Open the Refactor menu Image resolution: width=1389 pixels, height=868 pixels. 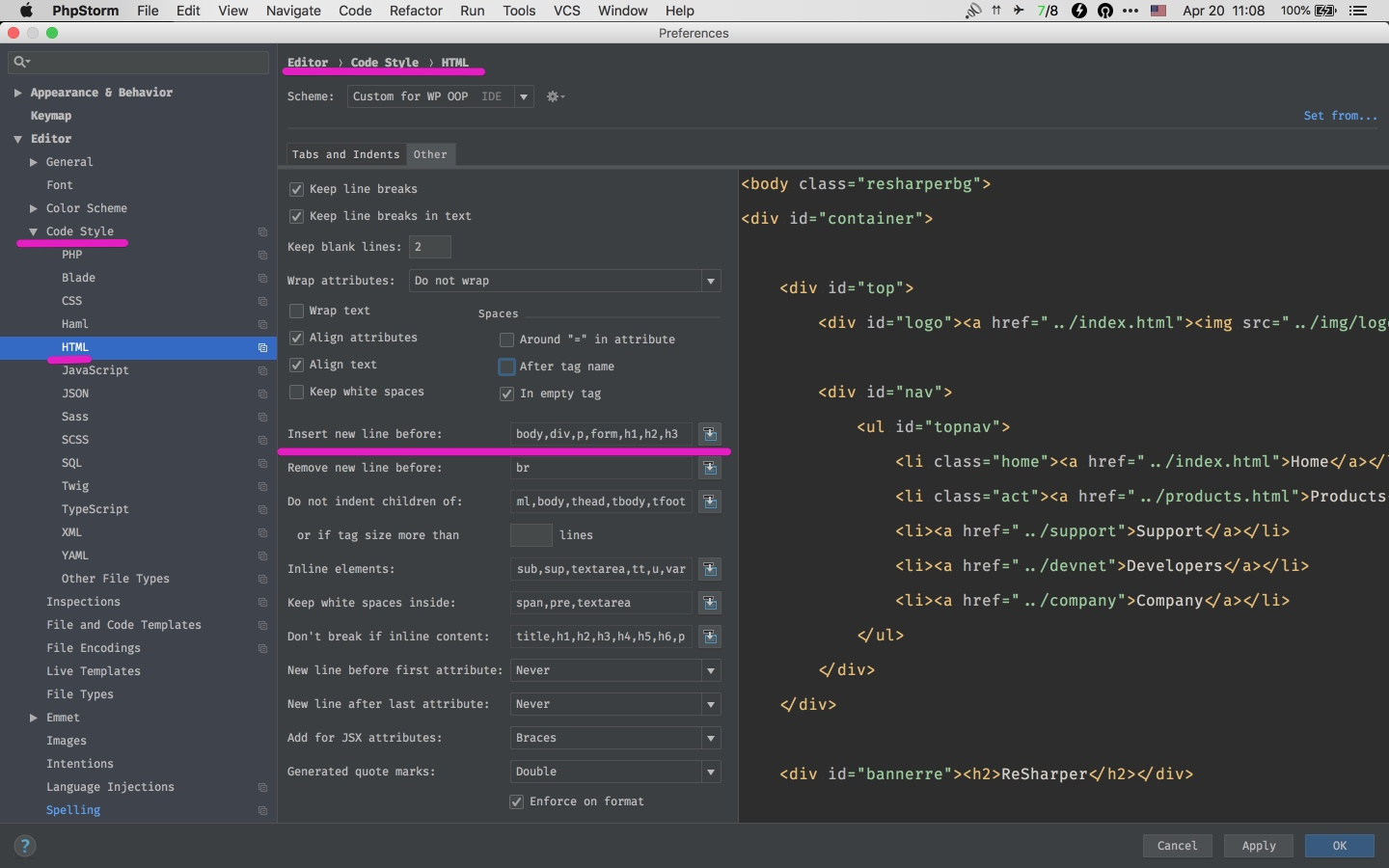pos(416,11)
